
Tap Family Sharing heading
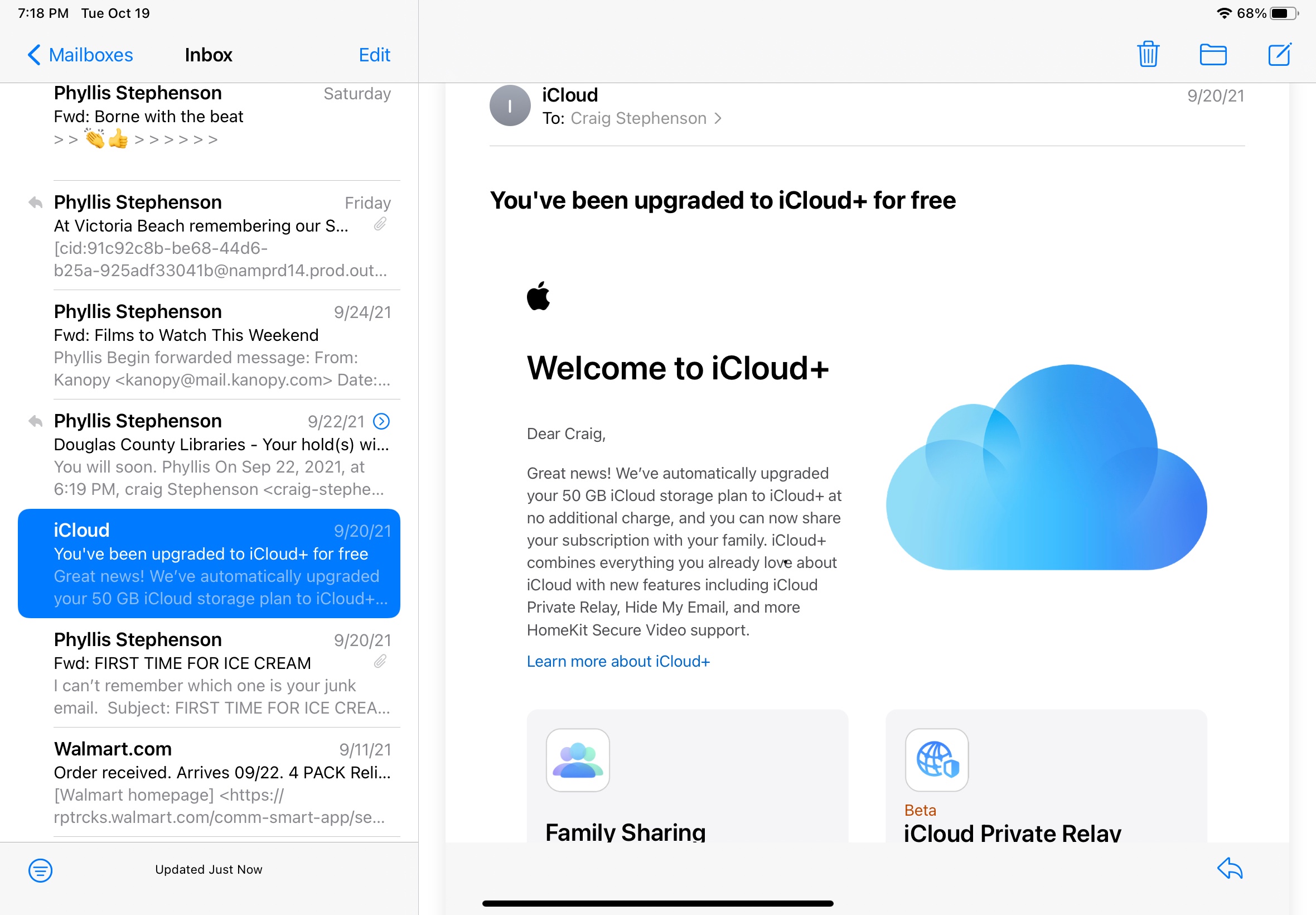pyautogui.click(x=625, y=832)
